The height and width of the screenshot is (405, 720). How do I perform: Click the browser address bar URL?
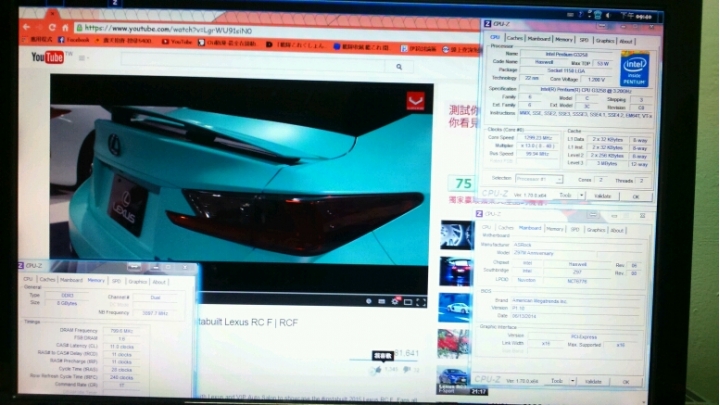click(168, 29)
